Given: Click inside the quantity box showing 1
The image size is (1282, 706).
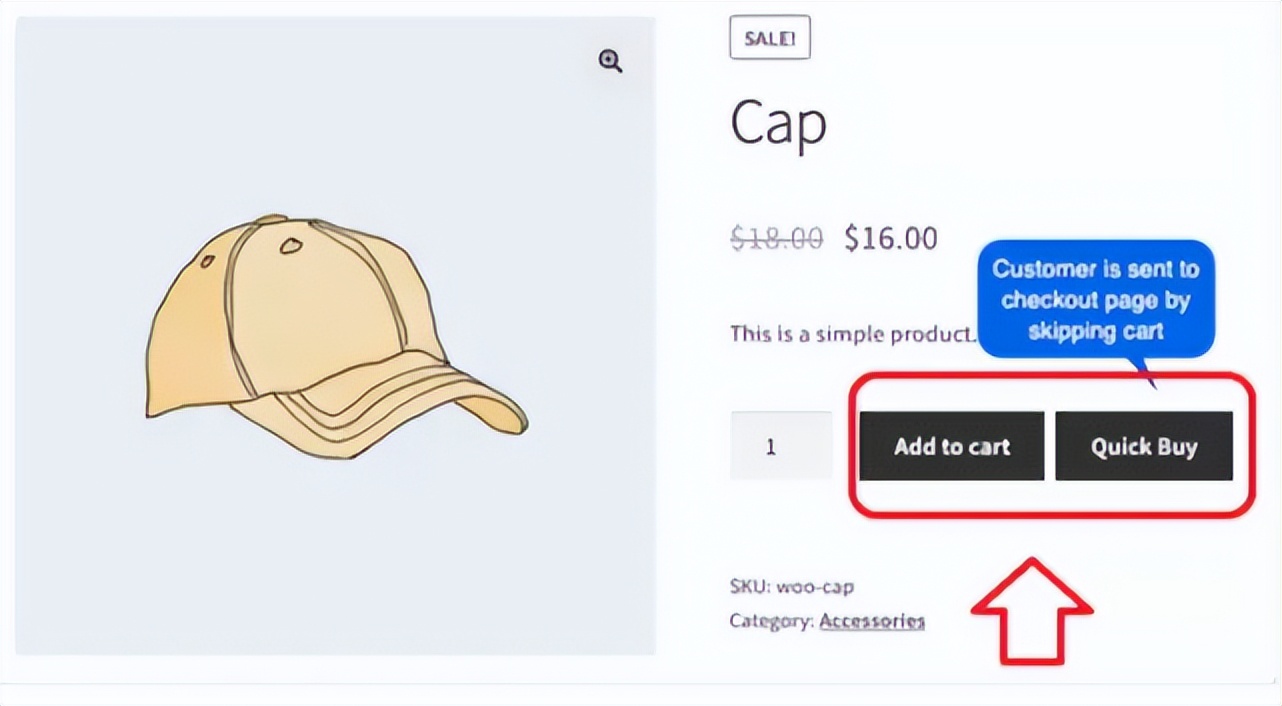Looking at the screenshot, I should point(780,446).
